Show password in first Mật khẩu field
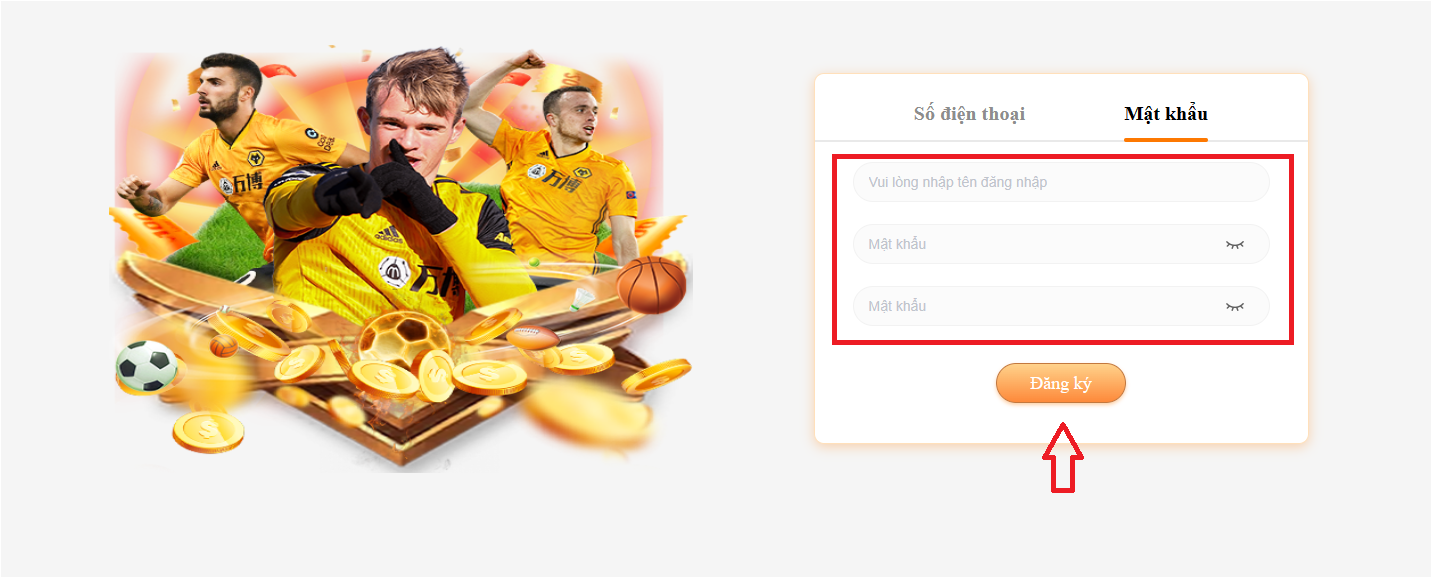This screenshot has width=1434, height=577. tap(1235, 245)
